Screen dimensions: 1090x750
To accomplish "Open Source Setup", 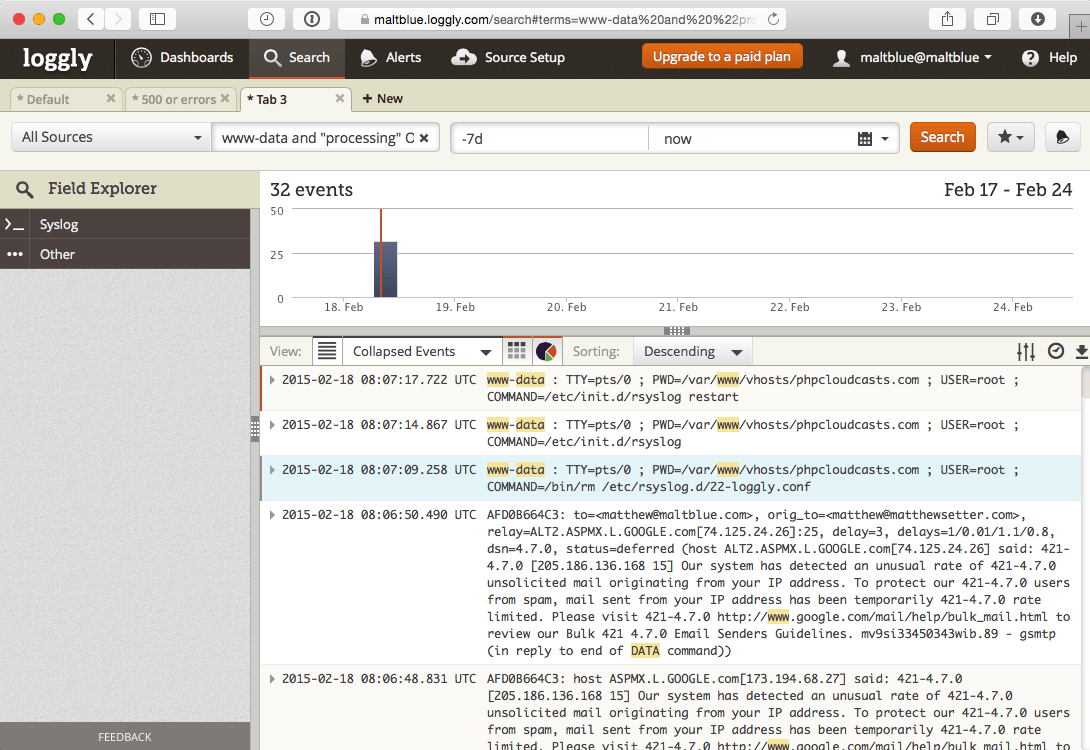I will pyautogui.click(x=508, y=58).
